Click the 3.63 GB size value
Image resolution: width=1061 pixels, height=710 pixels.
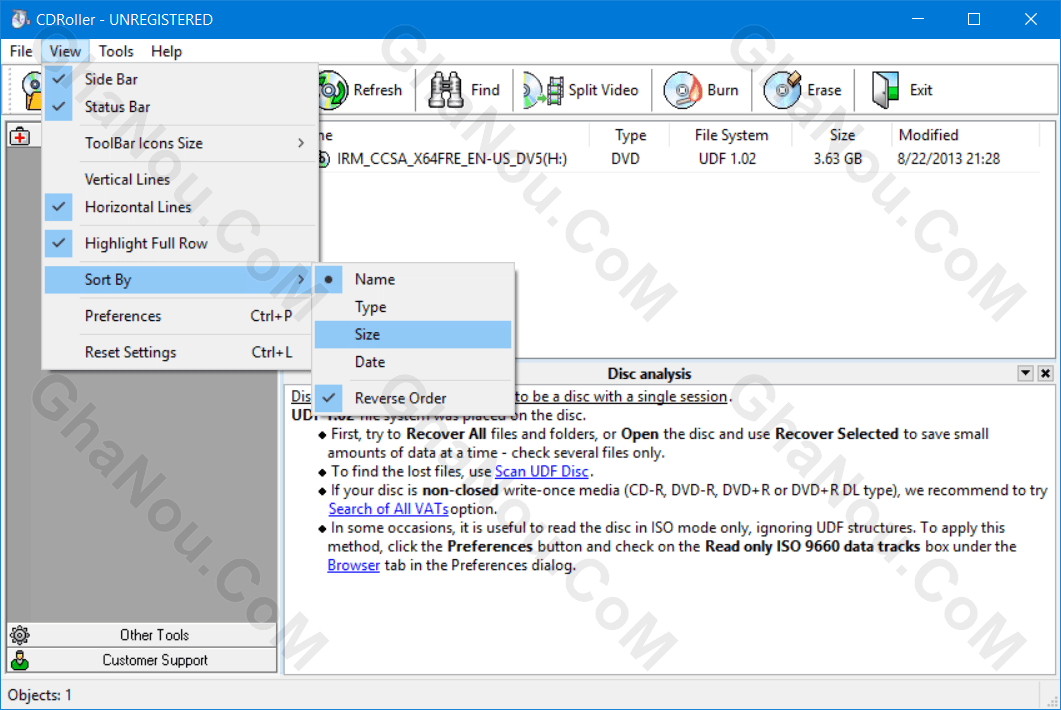(x=838, y=159)
